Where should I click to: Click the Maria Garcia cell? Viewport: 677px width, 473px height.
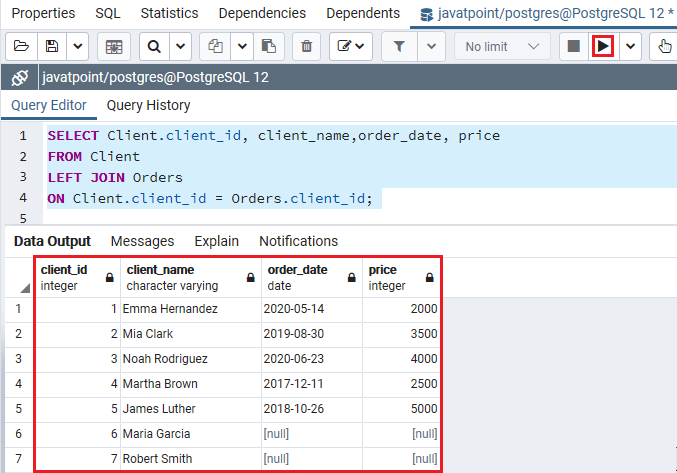191,434
